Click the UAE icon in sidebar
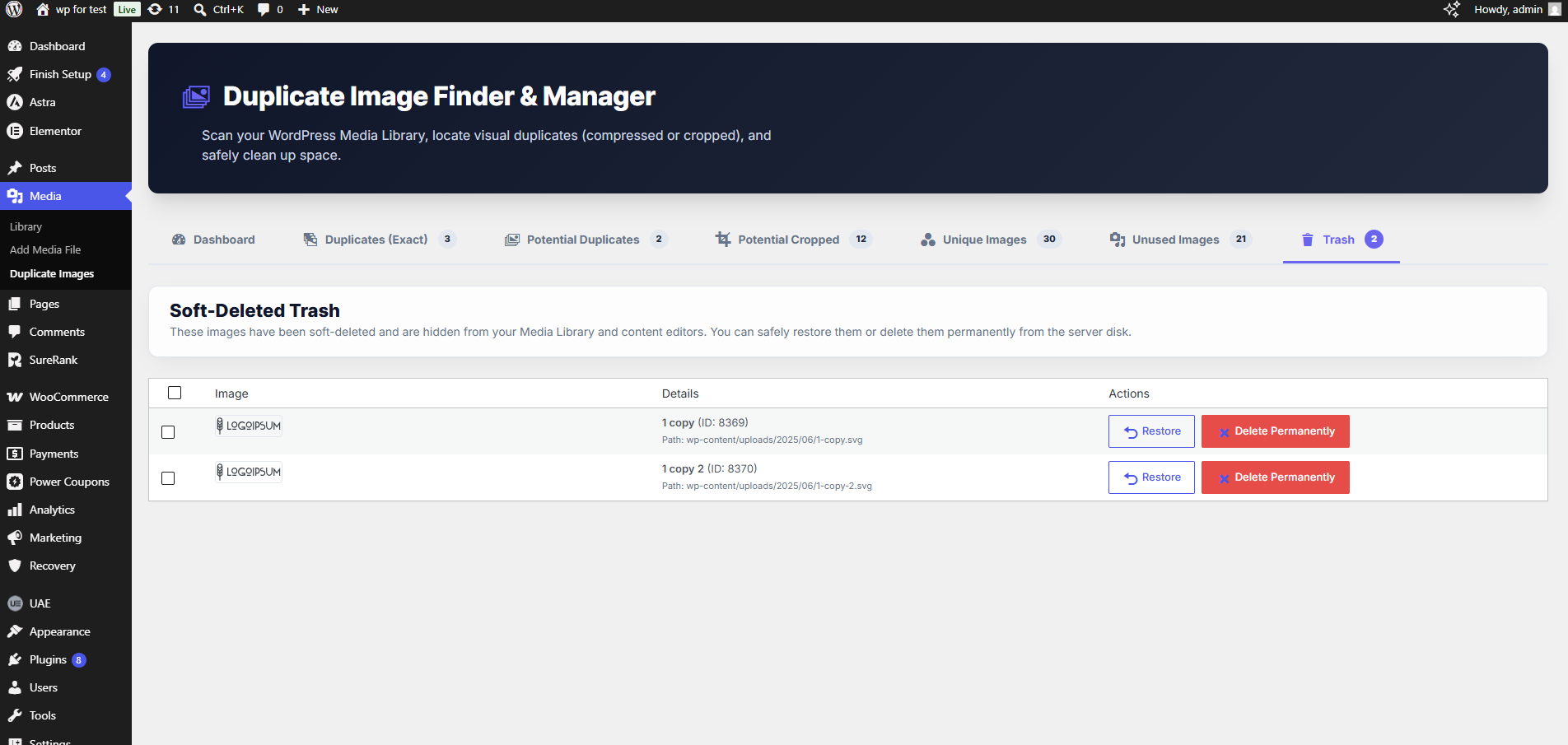 [x=15, y=603]
